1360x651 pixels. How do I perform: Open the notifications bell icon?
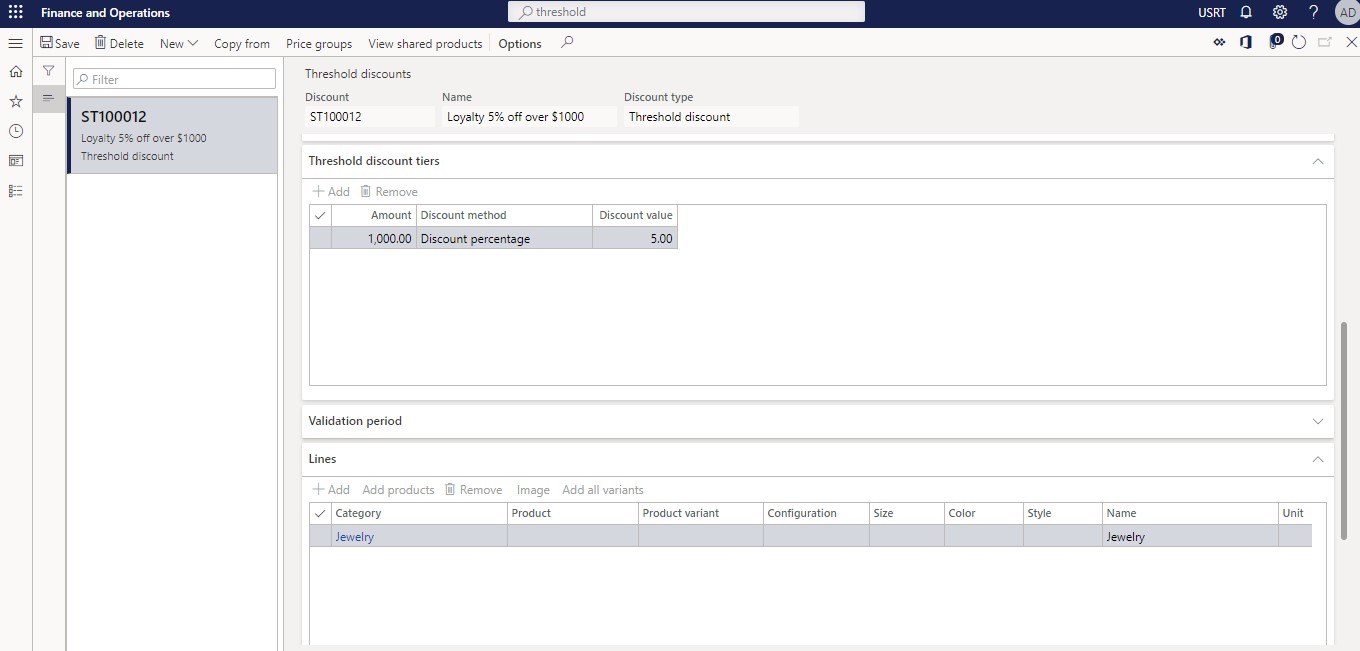coord(1246,13)
